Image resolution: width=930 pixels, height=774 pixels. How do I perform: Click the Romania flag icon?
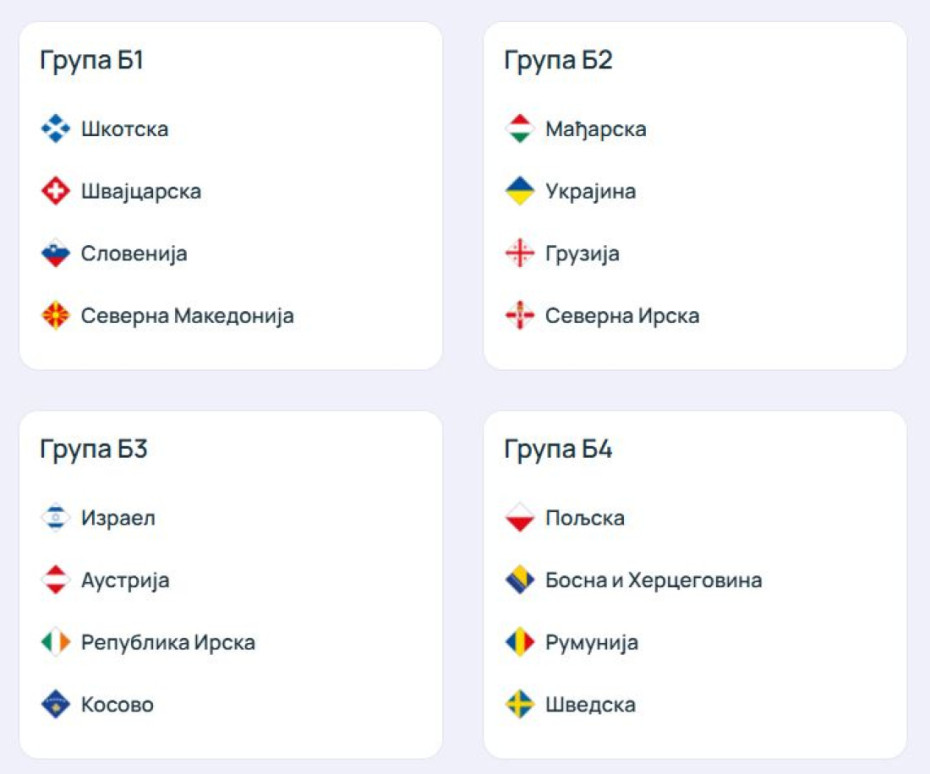520,642
